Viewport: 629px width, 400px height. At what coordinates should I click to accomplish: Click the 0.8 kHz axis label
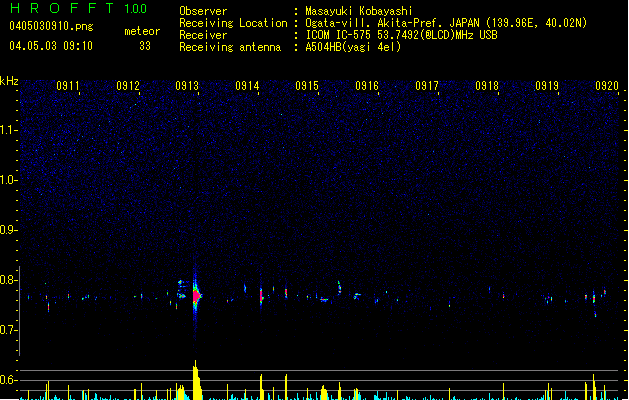coord(9,280)
